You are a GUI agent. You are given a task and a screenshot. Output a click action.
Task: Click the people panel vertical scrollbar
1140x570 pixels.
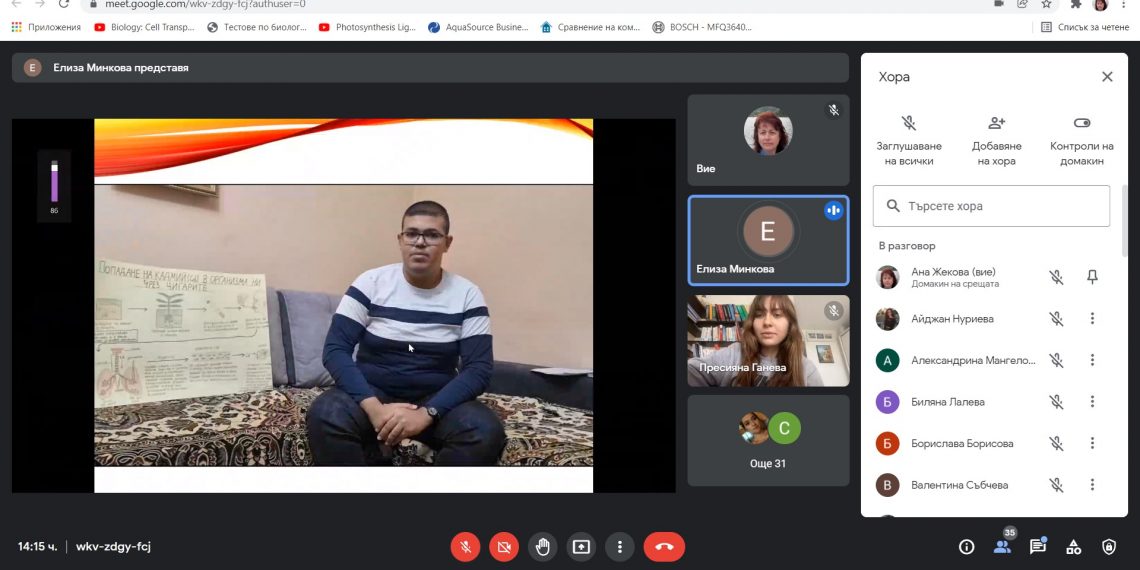click(x=1123, y=220)
